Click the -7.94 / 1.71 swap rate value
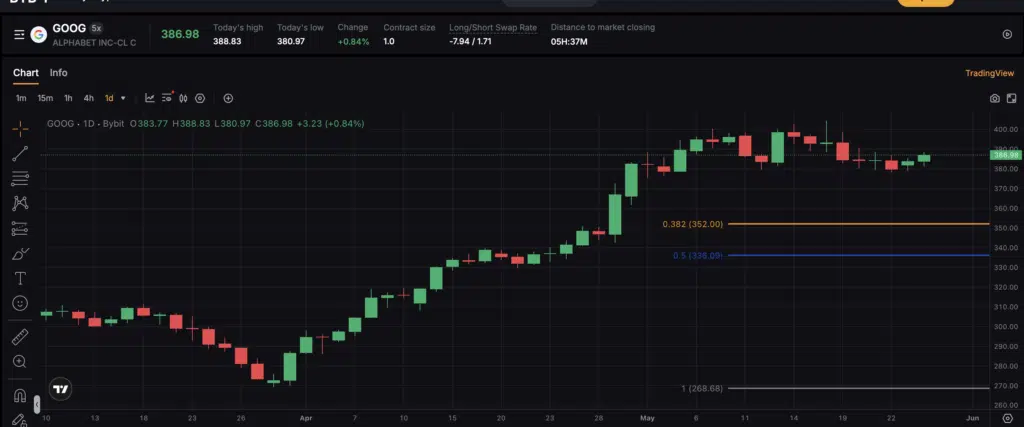The width and height of the screenshot is (1024, 427). (470, 42)
